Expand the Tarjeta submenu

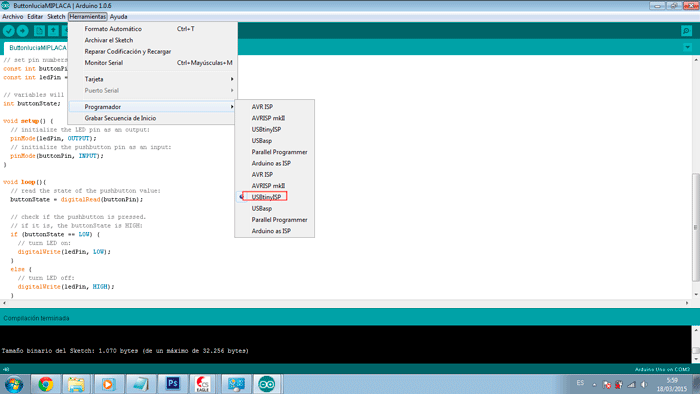[x=152, y=79]
